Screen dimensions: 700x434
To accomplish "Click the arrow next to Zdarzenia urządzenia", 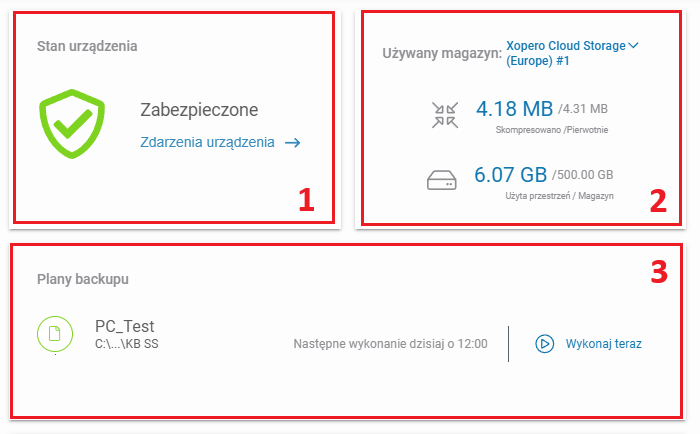I will [x=292, y=143].
